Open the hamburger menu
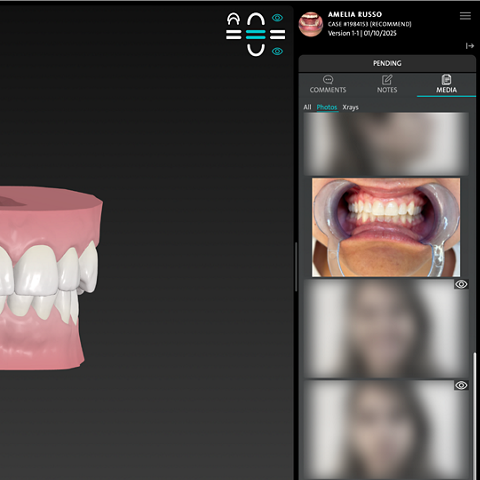This screenshot has width=480, height=480. click(x=465, y=16)
